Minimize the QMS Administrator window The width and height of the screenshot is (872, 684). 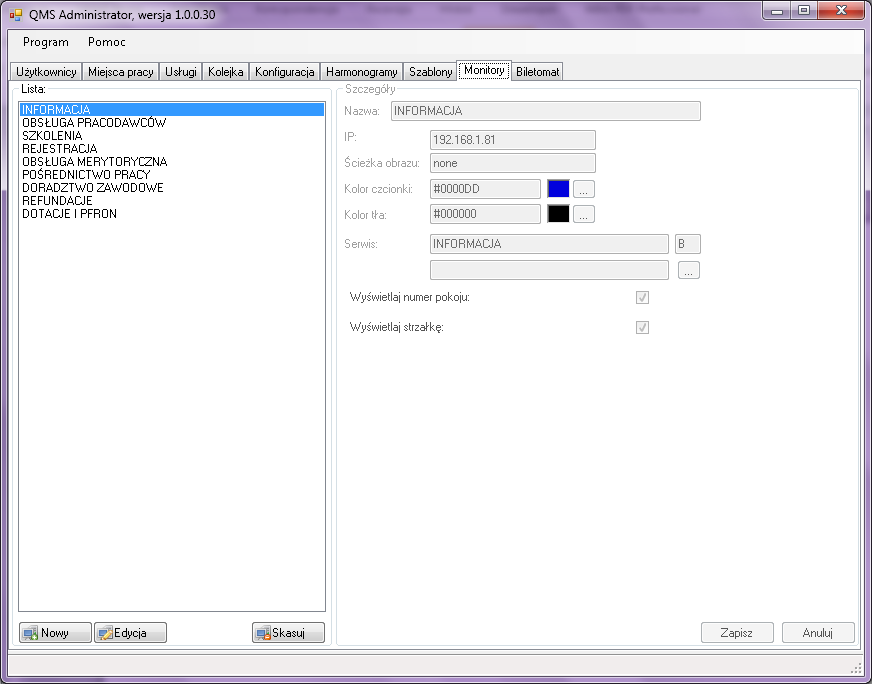(x=777, y=11)
